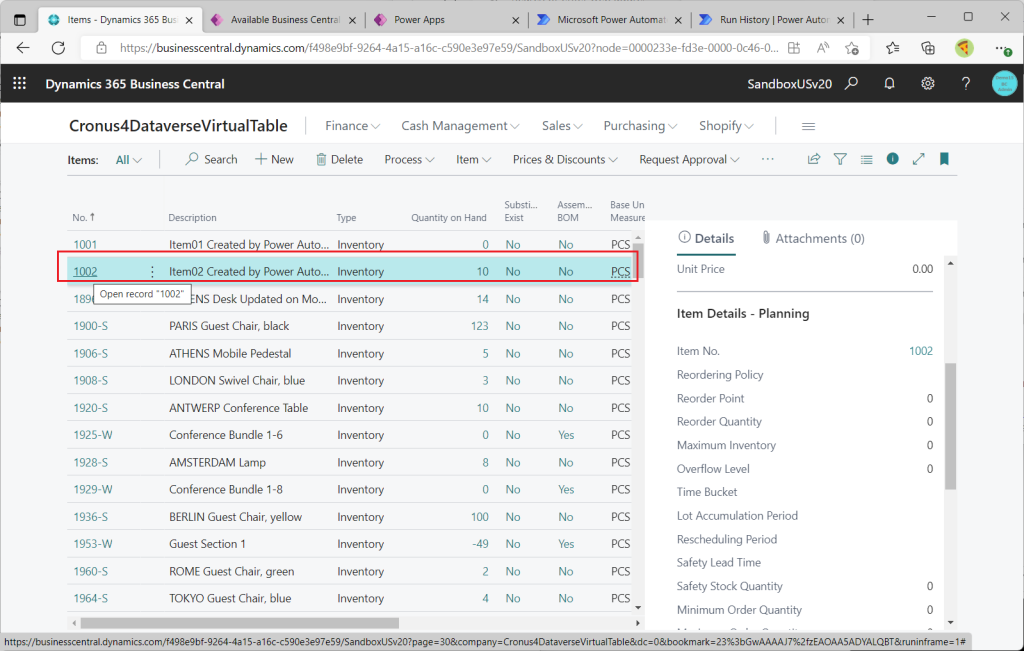Open item record 1002 link
The image size is (1024, 651).
coord(85,272)
